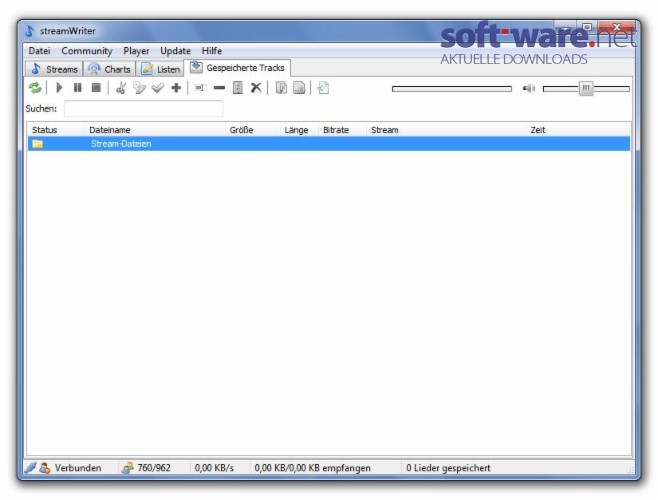Click the 0,00 KB/s speed readout

214,468
